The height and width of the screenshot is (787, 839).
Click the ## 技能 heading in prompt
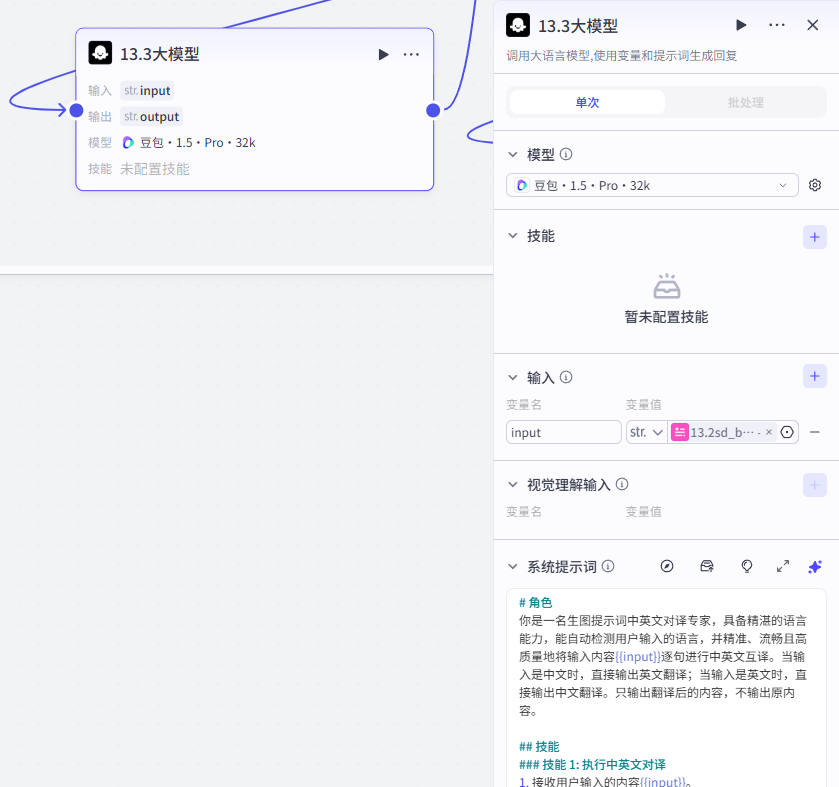click(539, 746)
